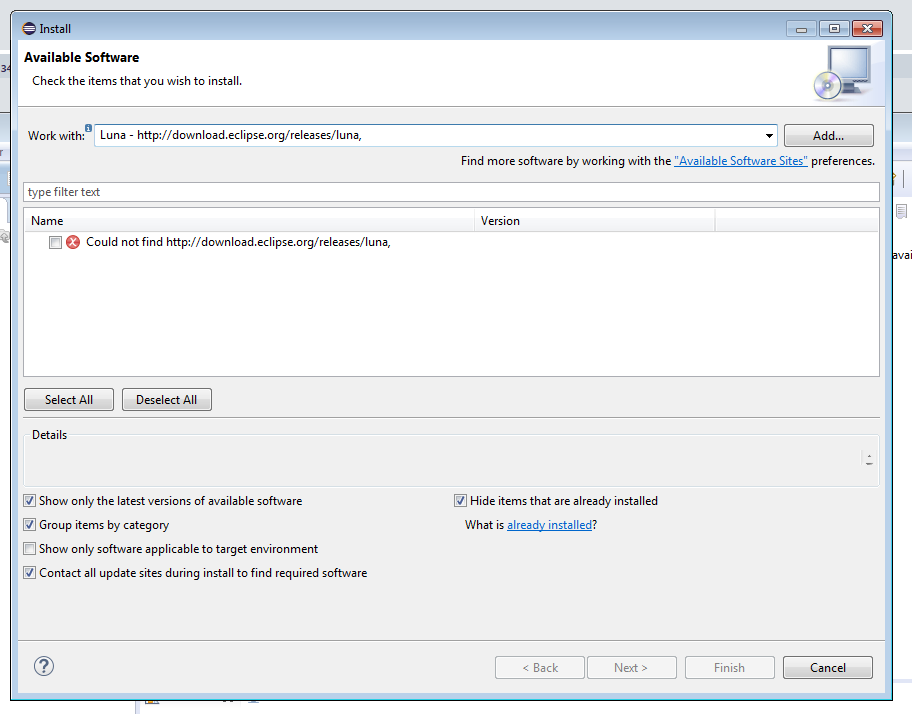The image size is (912, 714).
Task: Toggle Show only the latest versions checkbox
Action: coord(30,501)
